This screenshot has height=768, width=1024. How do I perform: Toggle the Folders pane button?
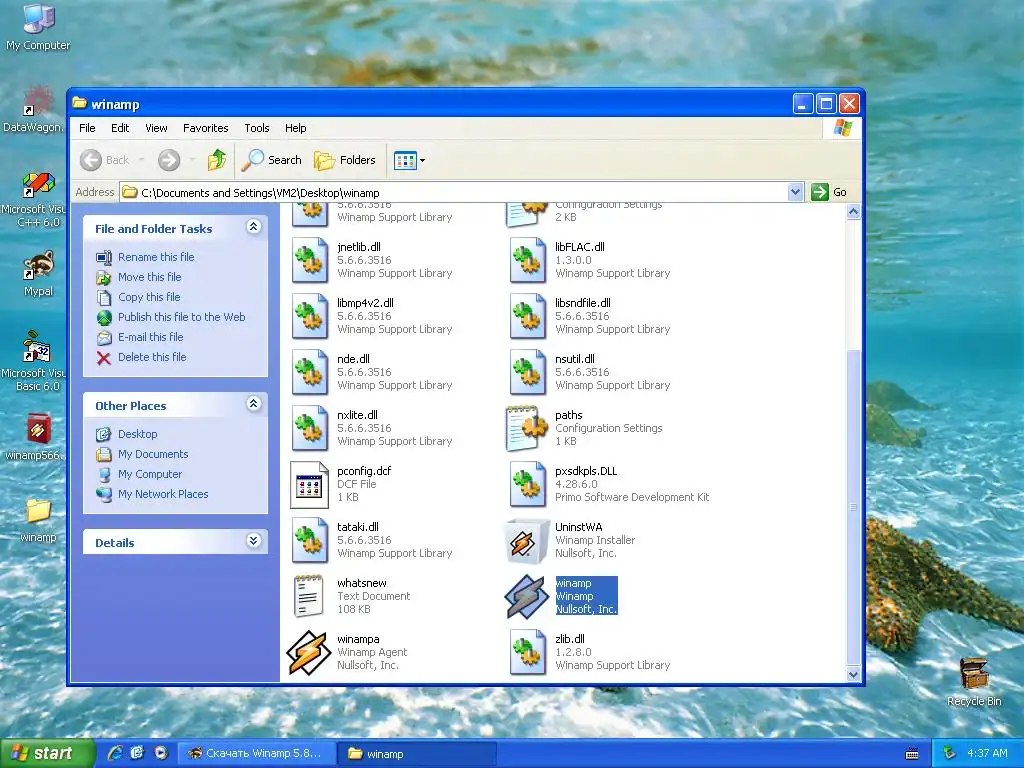coord(345,160)
